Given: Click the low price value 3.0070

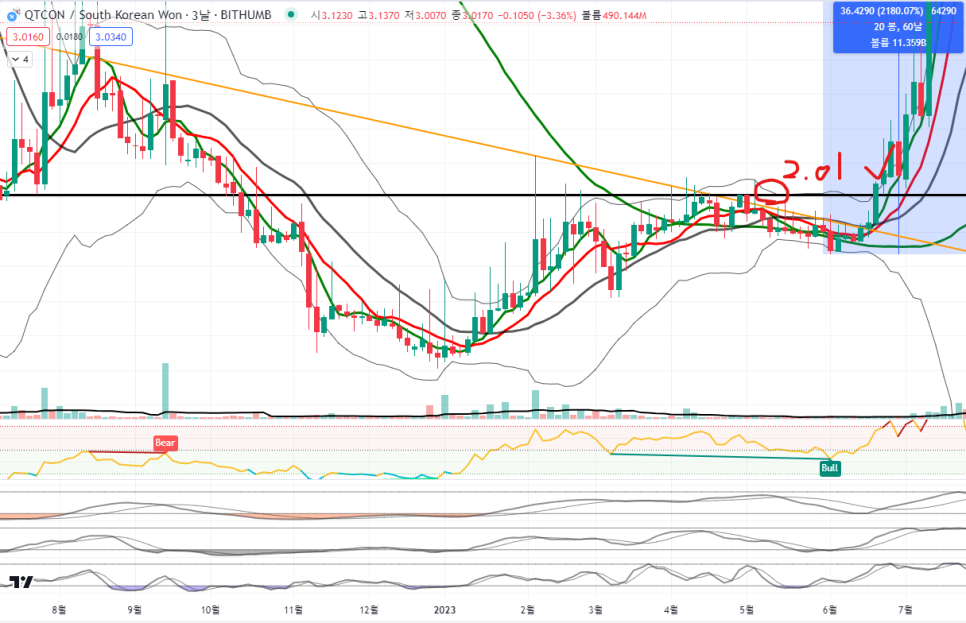Looking at the screenshot, I should tap(430, 15).
